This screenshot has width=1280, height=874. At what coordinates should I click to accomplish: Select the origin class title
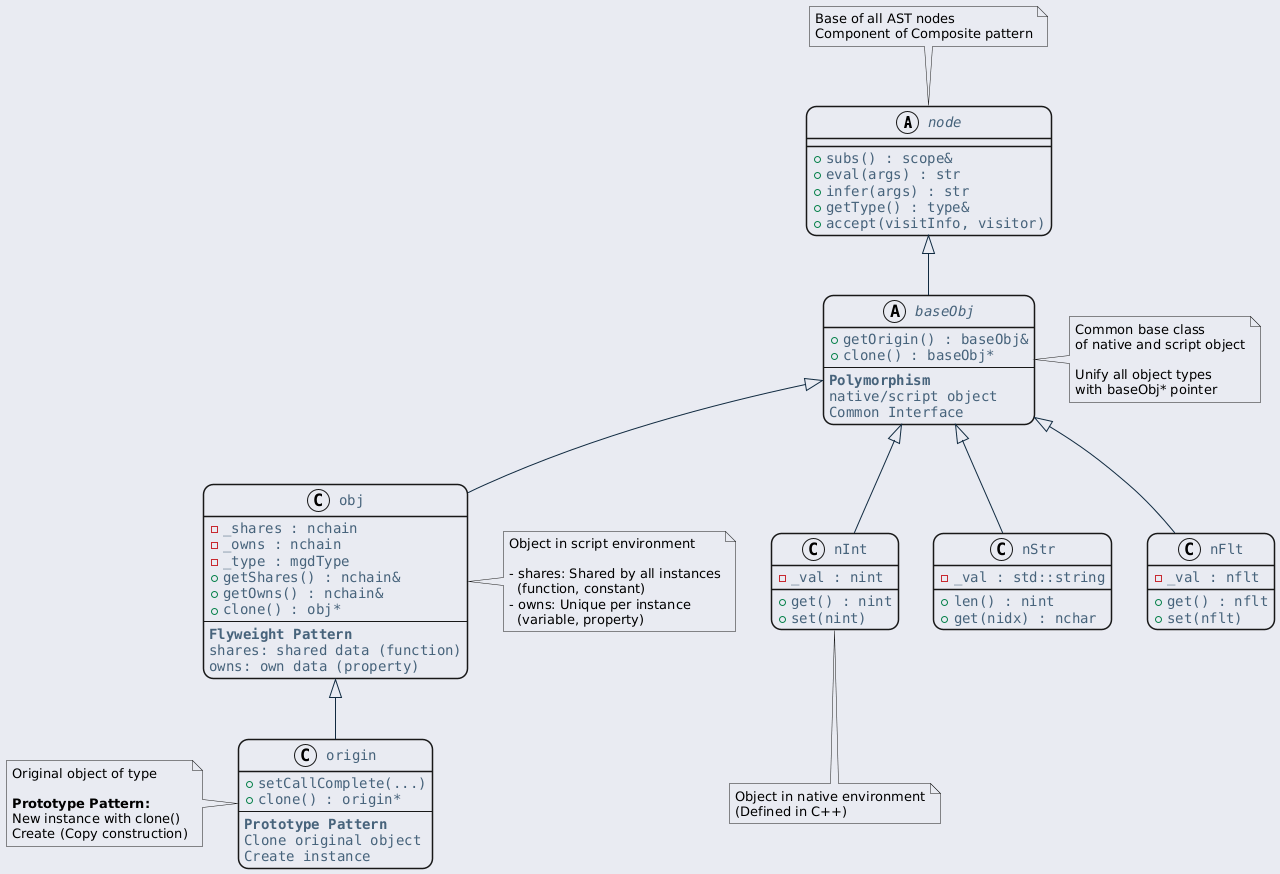click(x=350, y=755)
